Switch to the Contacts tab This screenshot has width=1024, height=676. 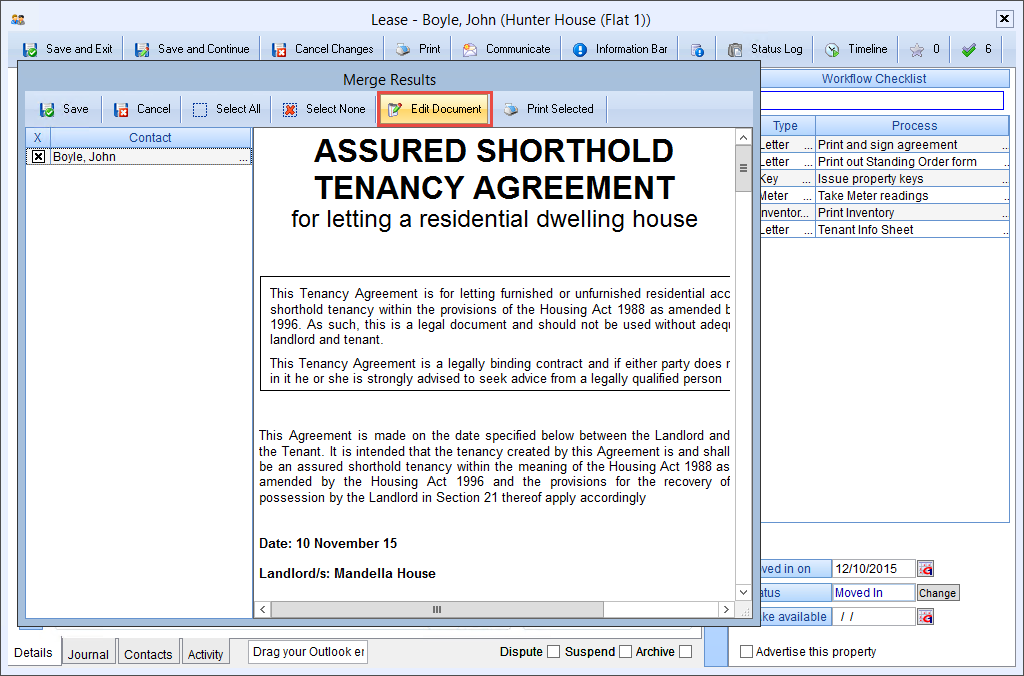click(148, 654)
